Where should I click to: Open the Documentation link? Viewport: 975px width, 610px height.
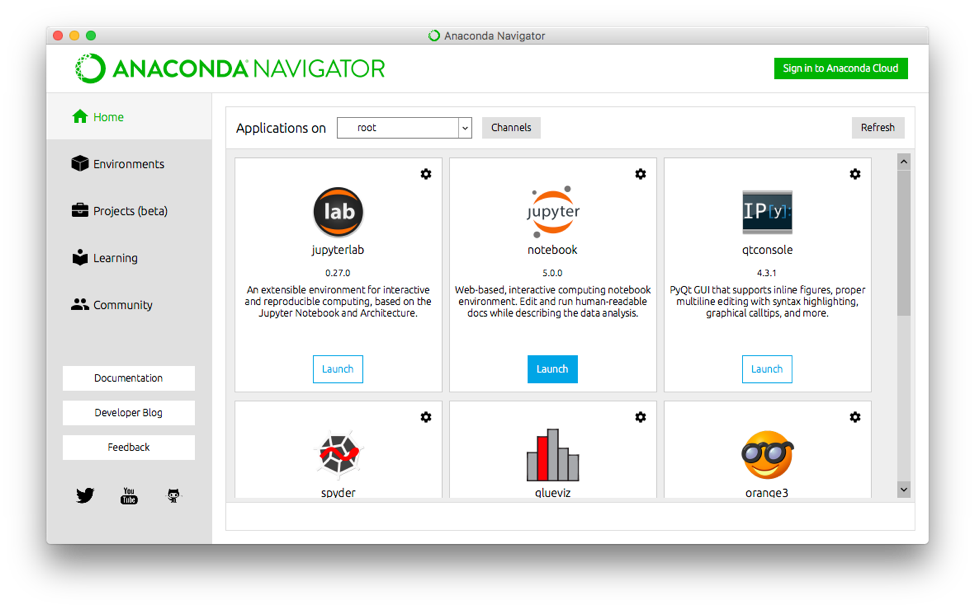(x=129, y=378)
